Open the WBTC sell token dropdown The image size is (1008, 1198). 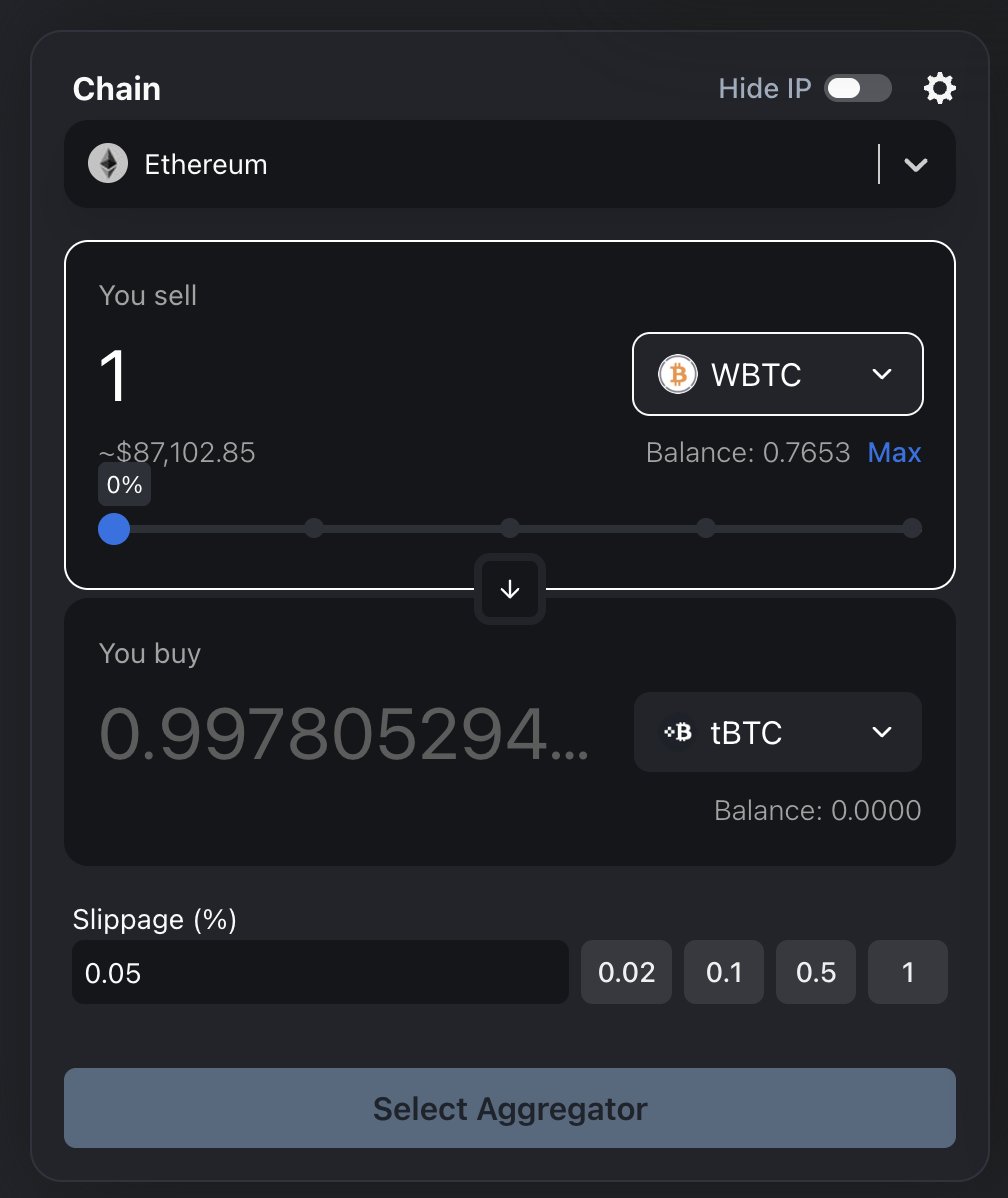(778, 374)
